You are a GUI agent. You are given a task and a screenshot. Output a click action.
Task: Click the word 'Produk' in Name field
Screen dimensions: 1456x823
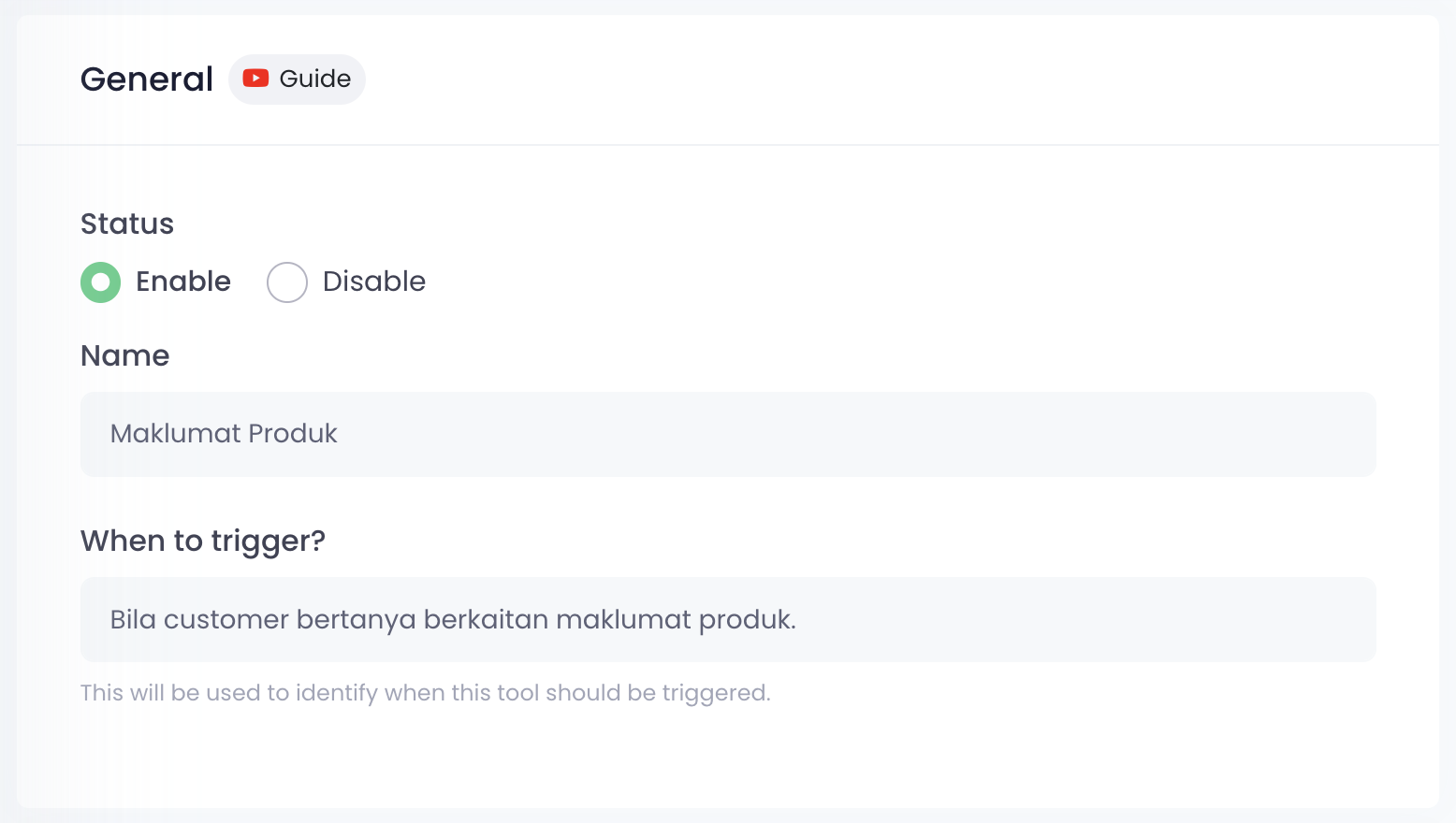293,434
